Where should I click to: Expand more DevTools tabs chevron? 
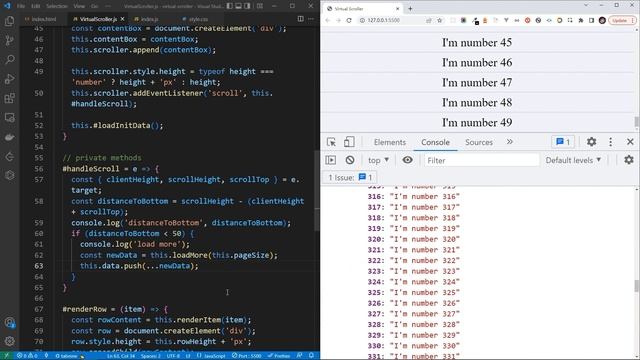[509, 142]
